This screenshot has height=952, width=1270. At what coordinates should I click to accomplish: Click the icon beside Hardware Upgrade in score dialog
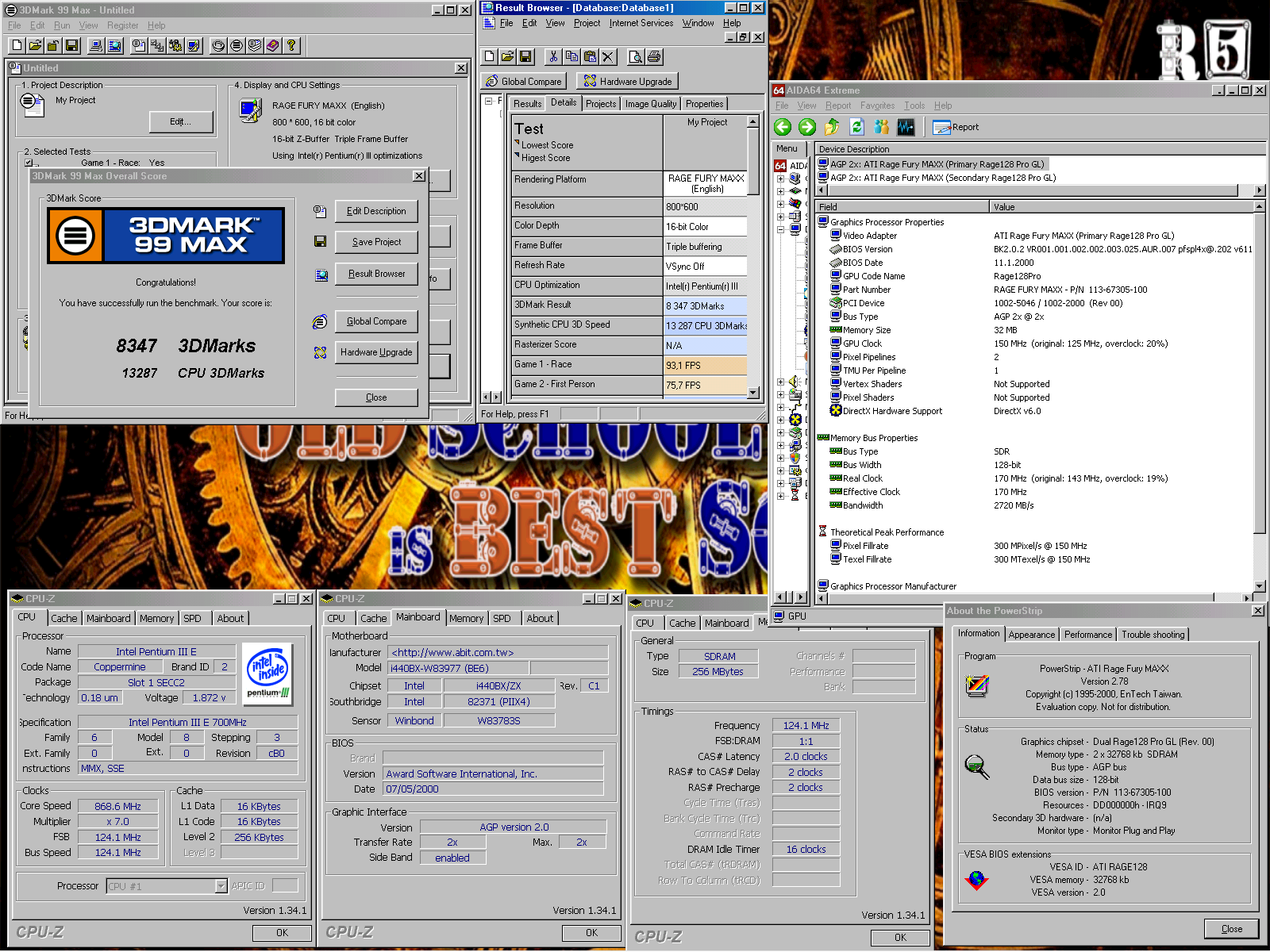(320, 352)
